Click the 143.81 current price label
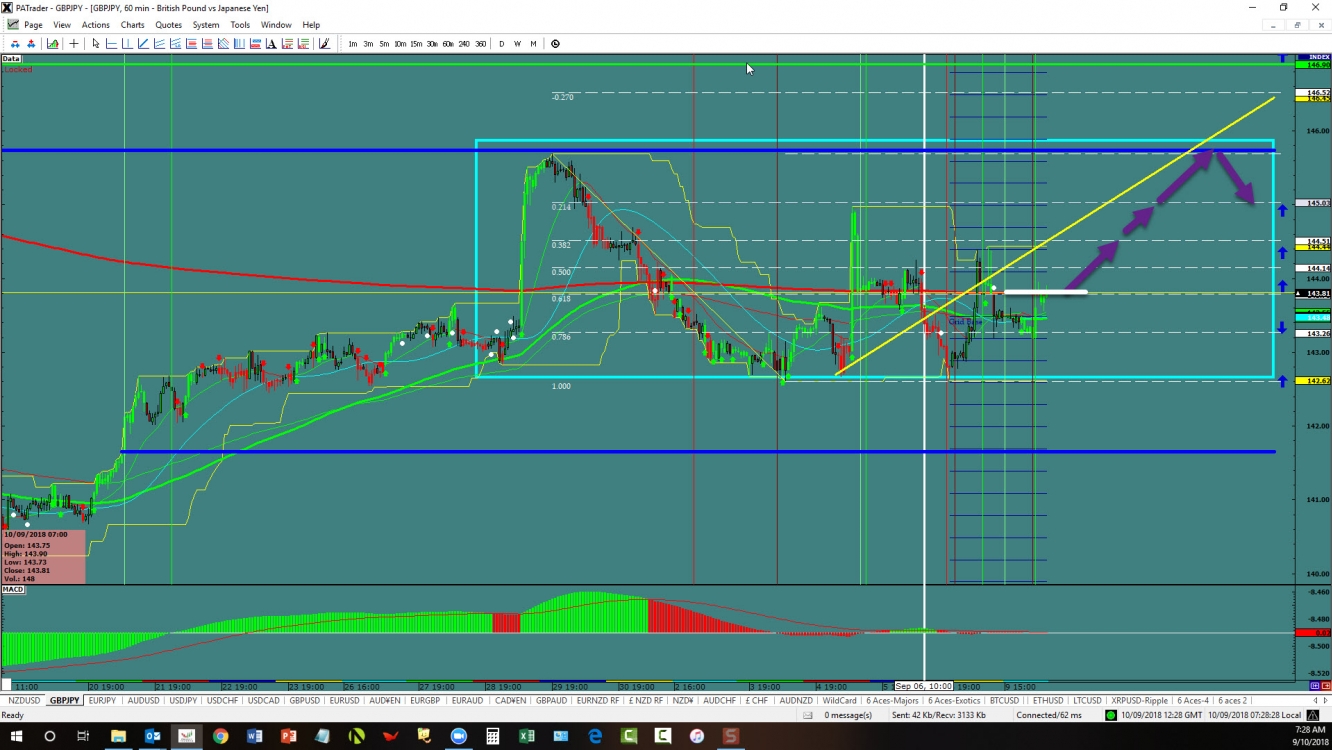The width and height of the screenshot is (1332, 750). click(x=1313, y=293)
